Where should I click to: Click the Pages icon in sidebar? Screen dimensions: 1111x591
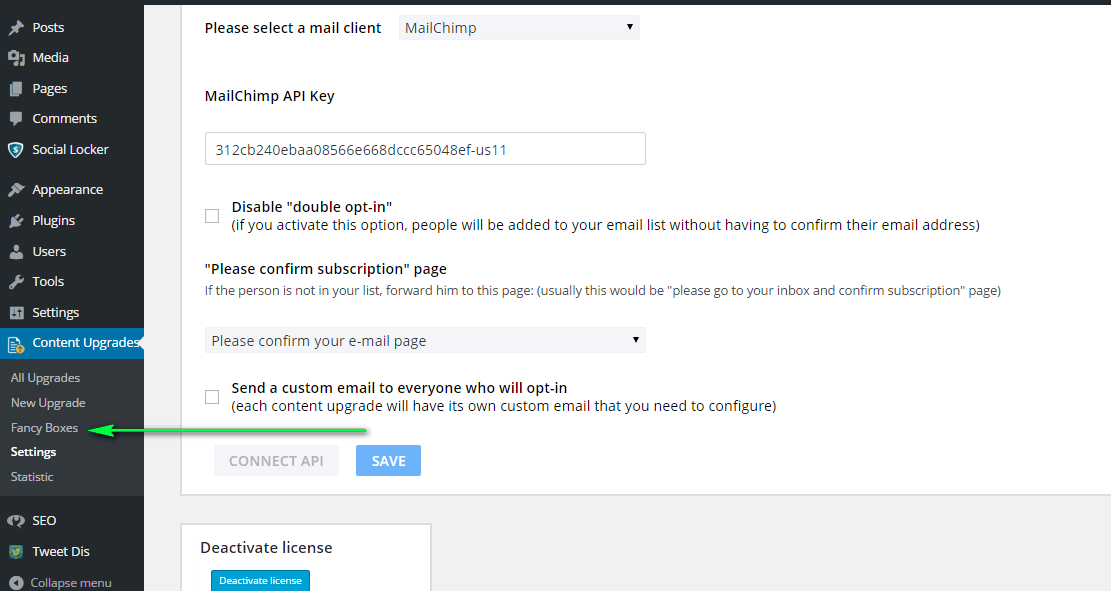[x=16, y=89]
